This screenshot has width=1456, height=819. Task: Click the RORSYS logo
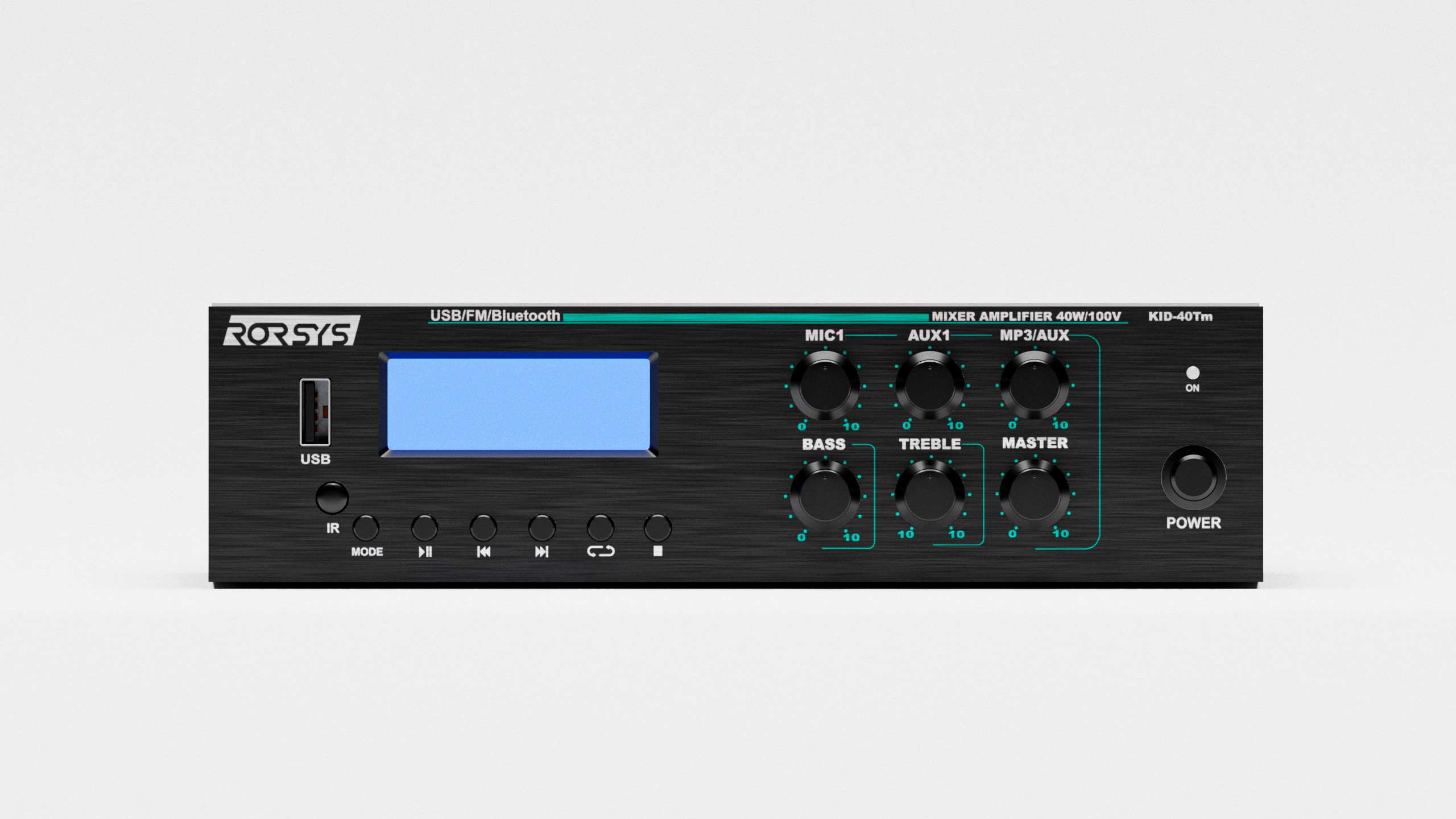click(x=292, y=330)
